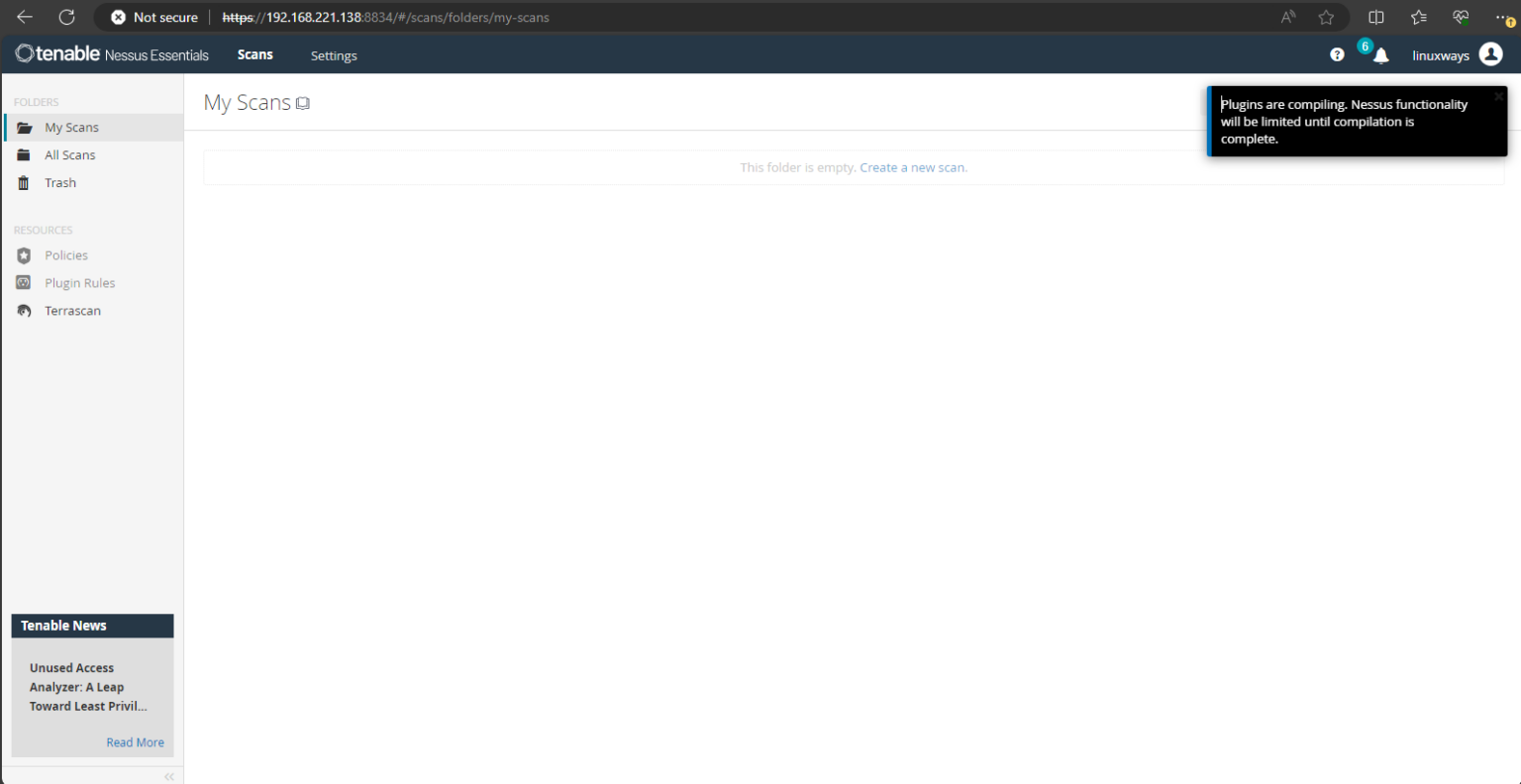The image size is (1521, 784).
Task: Open Nessus help via question mark icon
Action: point(1337,54)
